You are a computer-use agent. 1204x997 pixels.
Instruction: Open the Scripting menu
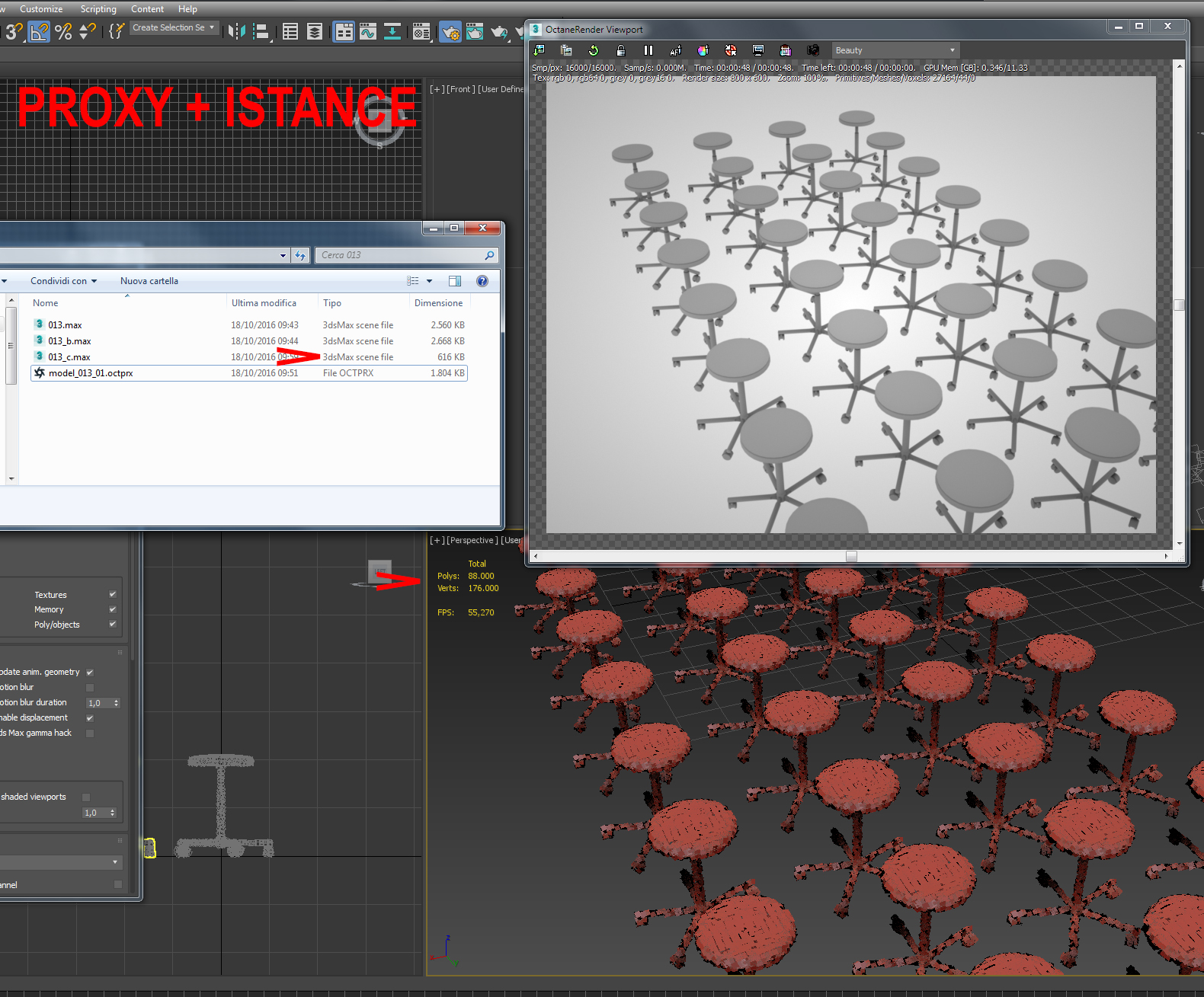(98, 9)
